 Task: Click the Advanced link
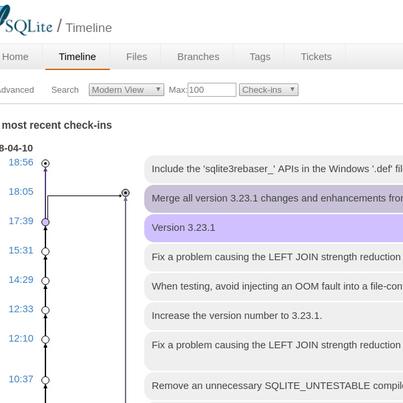[17, 90]
